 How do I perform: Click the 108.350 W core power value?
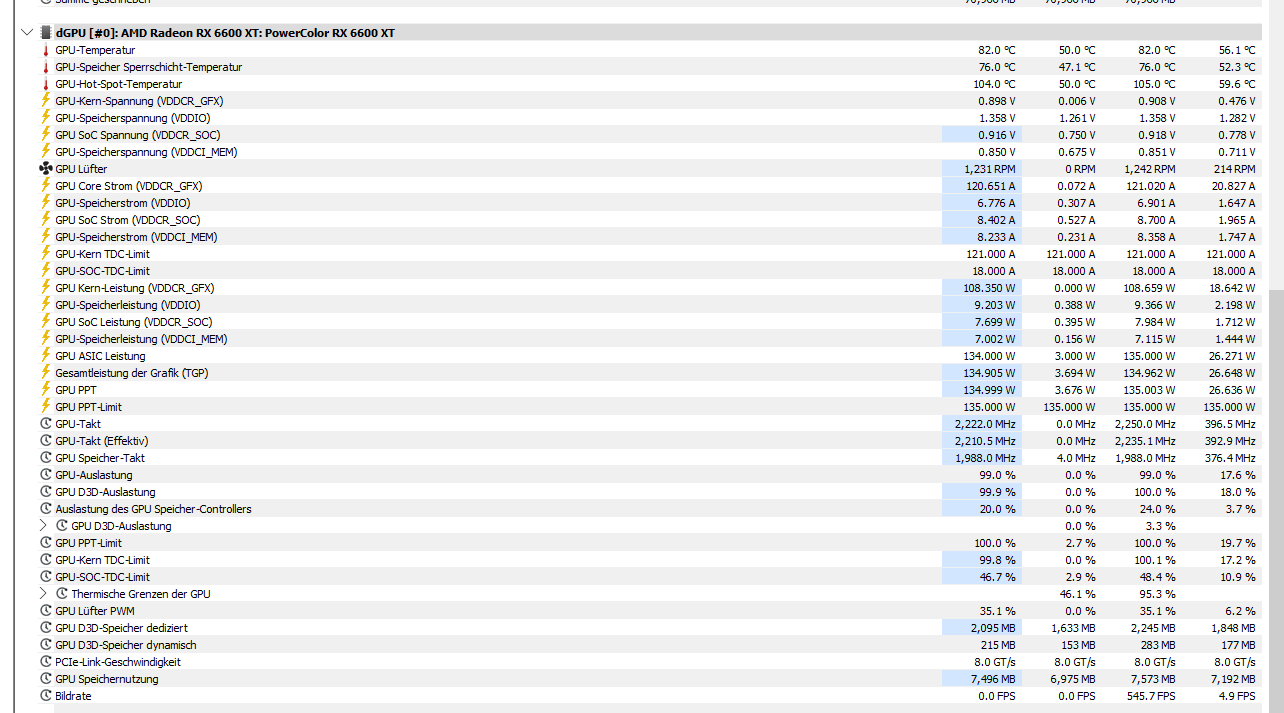click(991, 288)
